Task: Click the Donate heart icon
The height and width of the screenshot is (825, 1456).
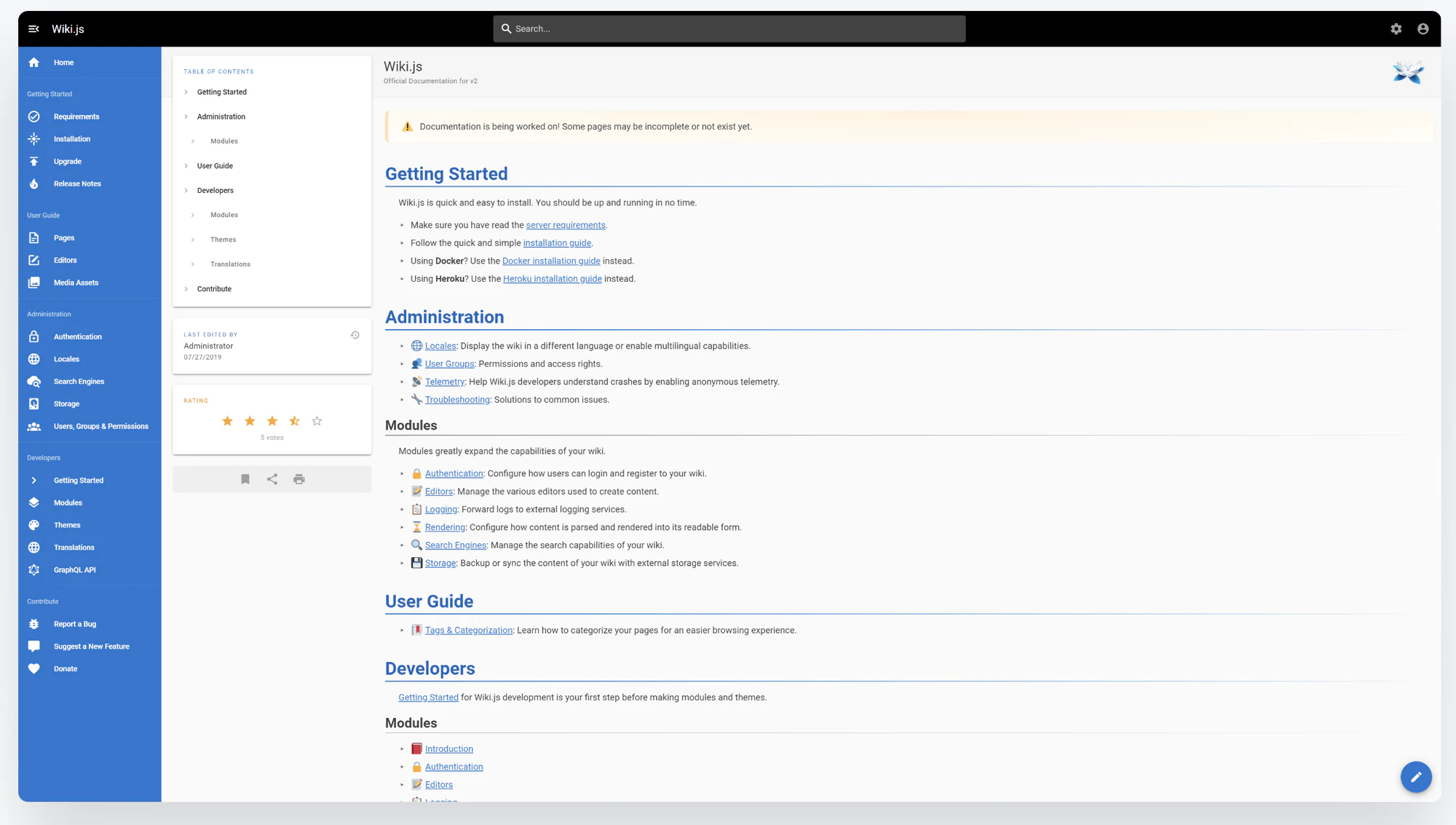Action: coord(33,669)
